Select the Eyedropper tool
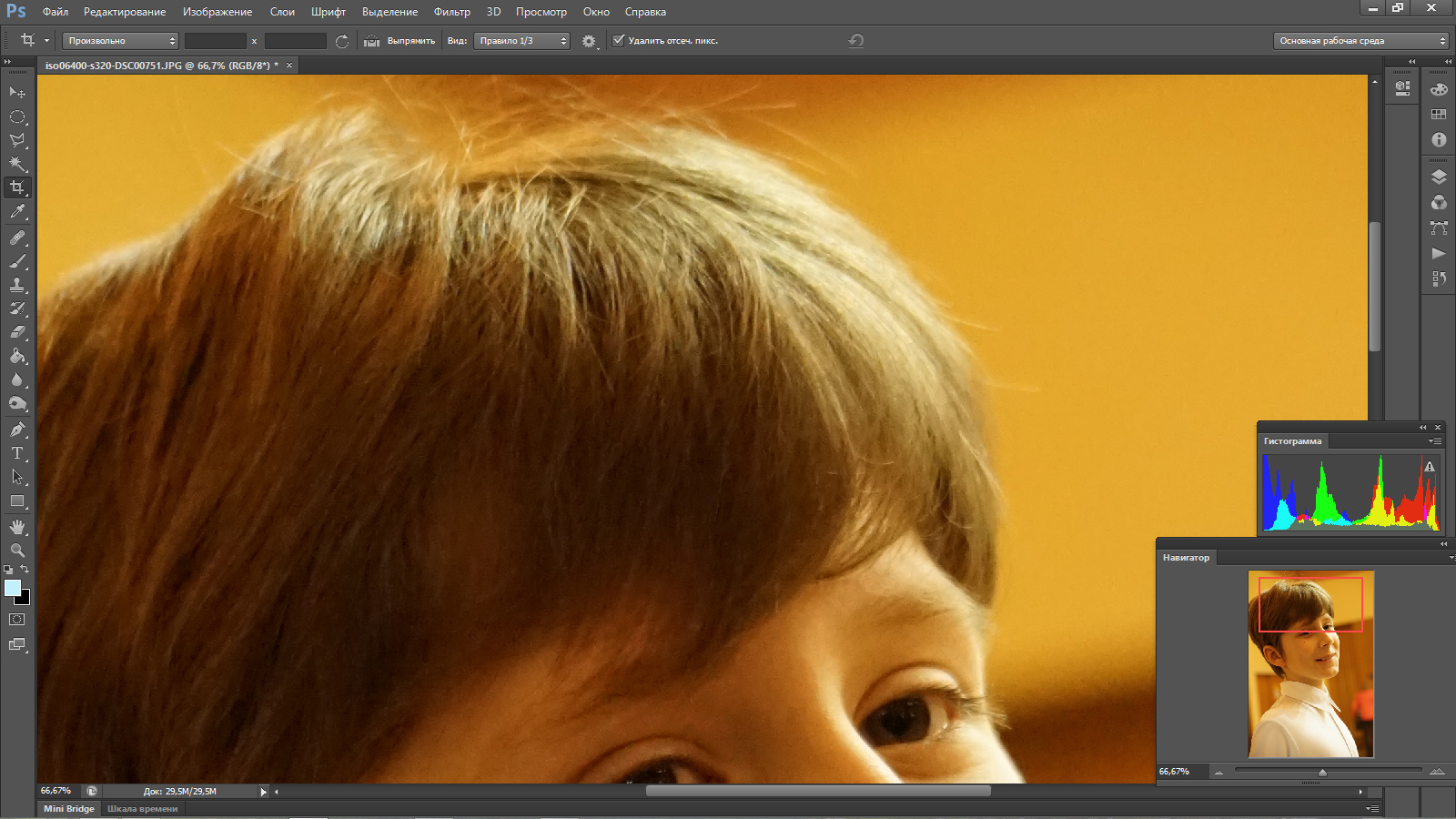This screenshot has height=819, width=1456. (17, 212)
